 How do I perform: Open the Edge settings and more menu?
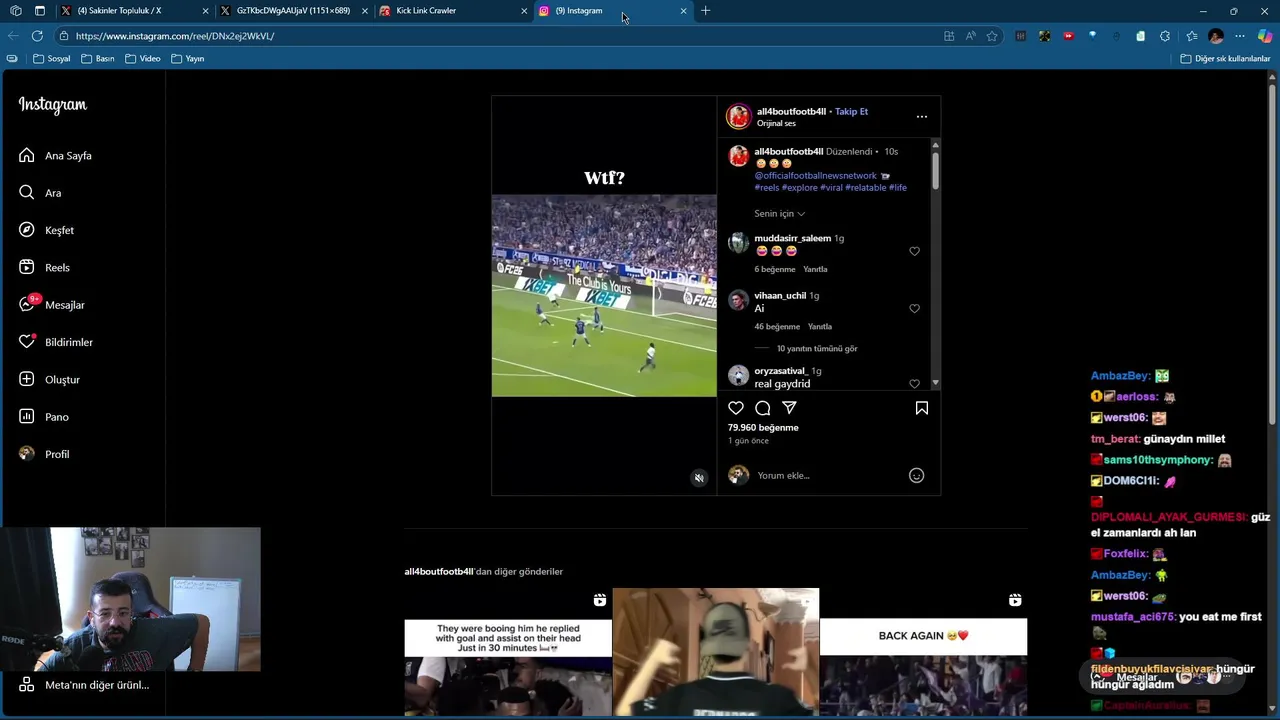coord(1240,36)
